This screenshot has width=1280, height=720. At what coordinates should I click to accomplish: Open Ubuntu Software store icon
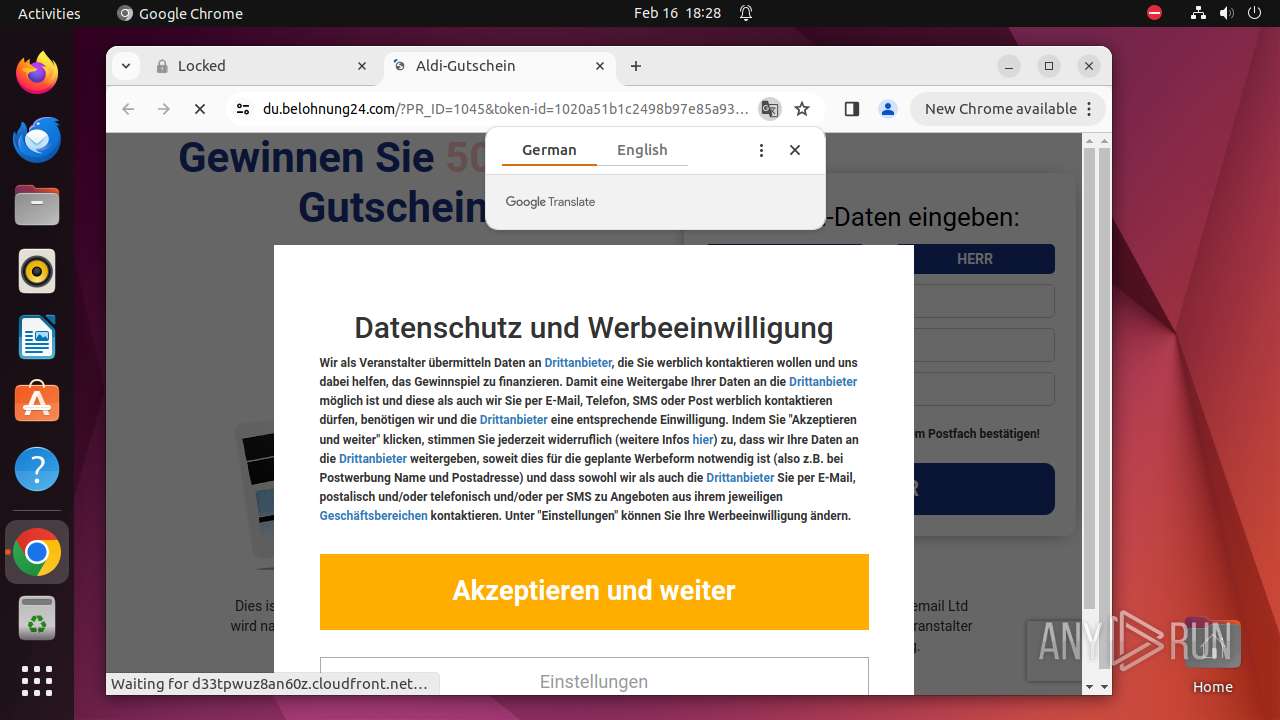[37, 403]
